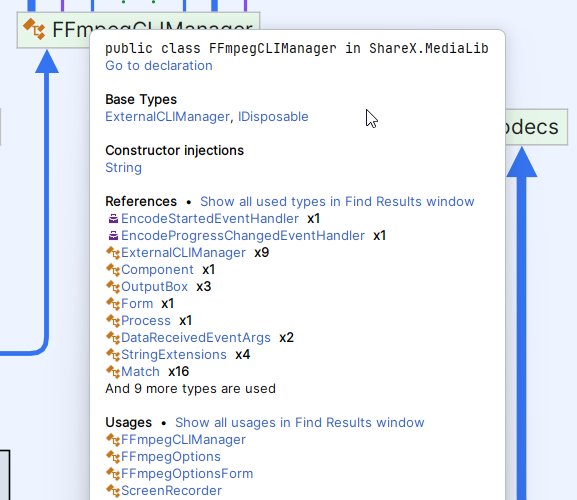Open the Process reference link
Screen dimensions: 577x500
[x=146, y=320]
